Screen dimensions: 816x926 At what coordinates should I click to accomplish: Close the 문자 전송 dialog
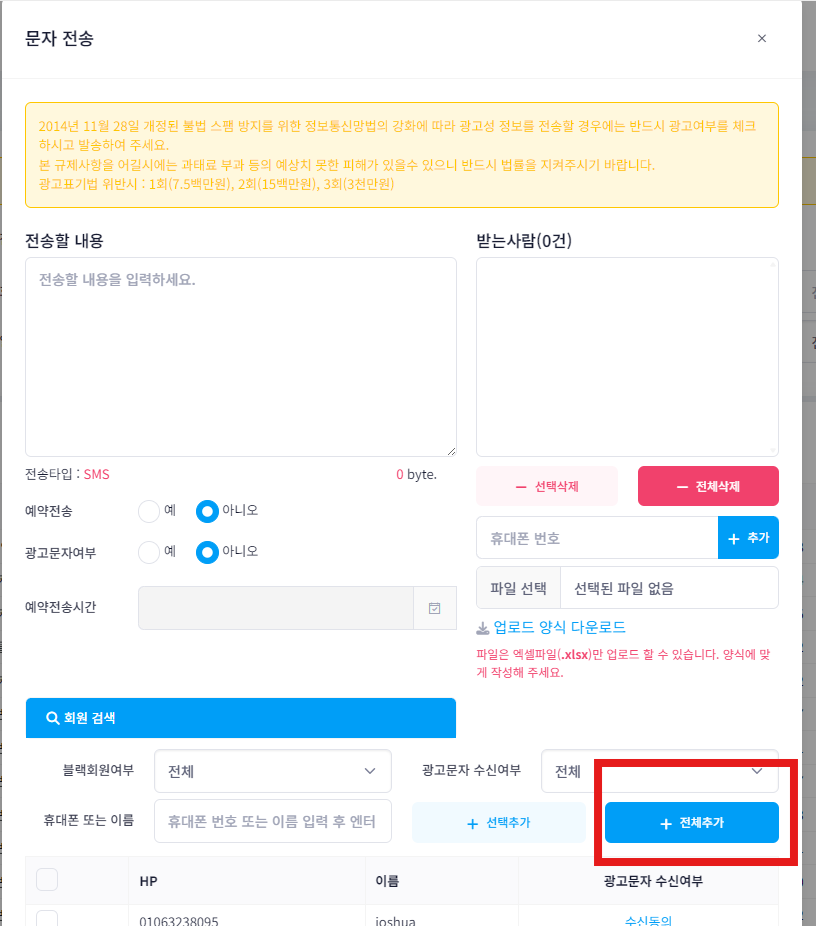point(762,39)
